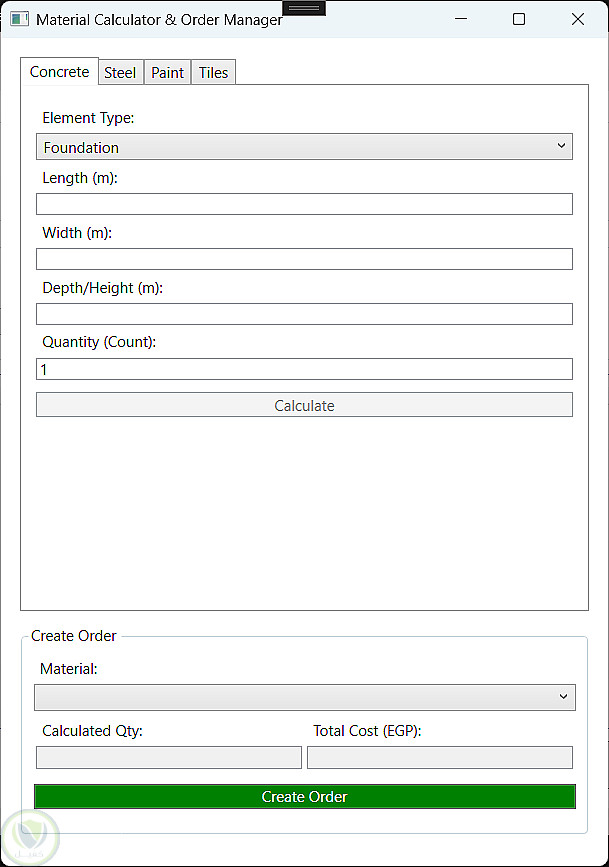The width and height of the screenshot is (609, 867).
Task: Maximize the Material Calculator window
Action: pos(519,19)
